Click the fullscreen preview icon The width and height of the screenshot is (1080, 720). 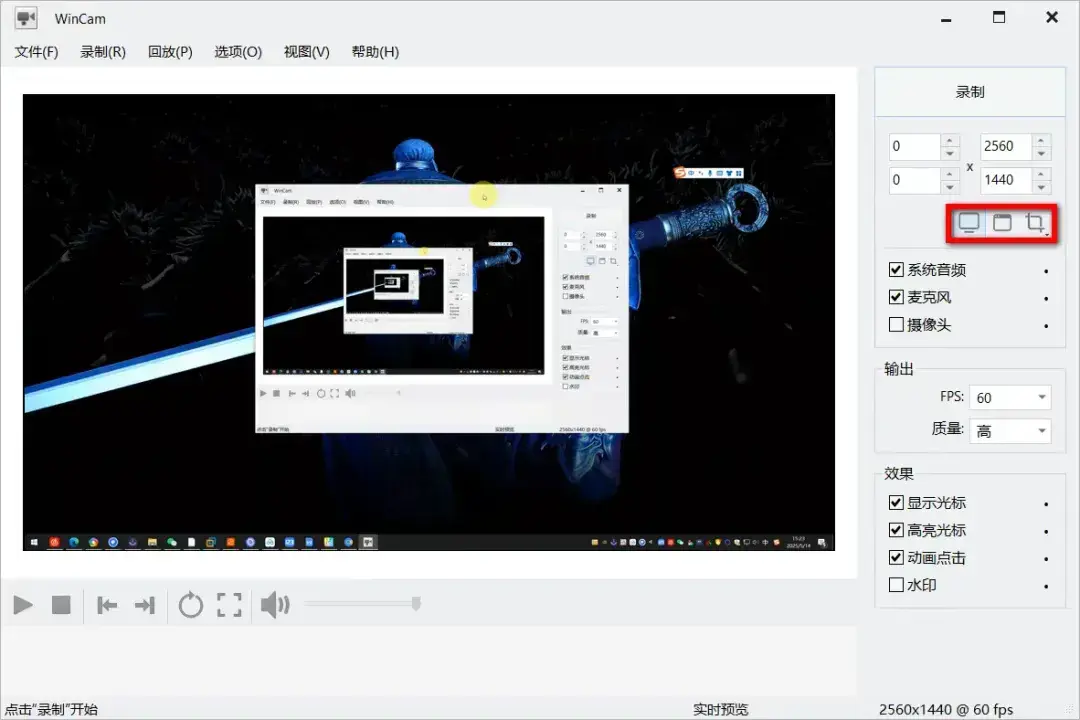pos(228,604)
